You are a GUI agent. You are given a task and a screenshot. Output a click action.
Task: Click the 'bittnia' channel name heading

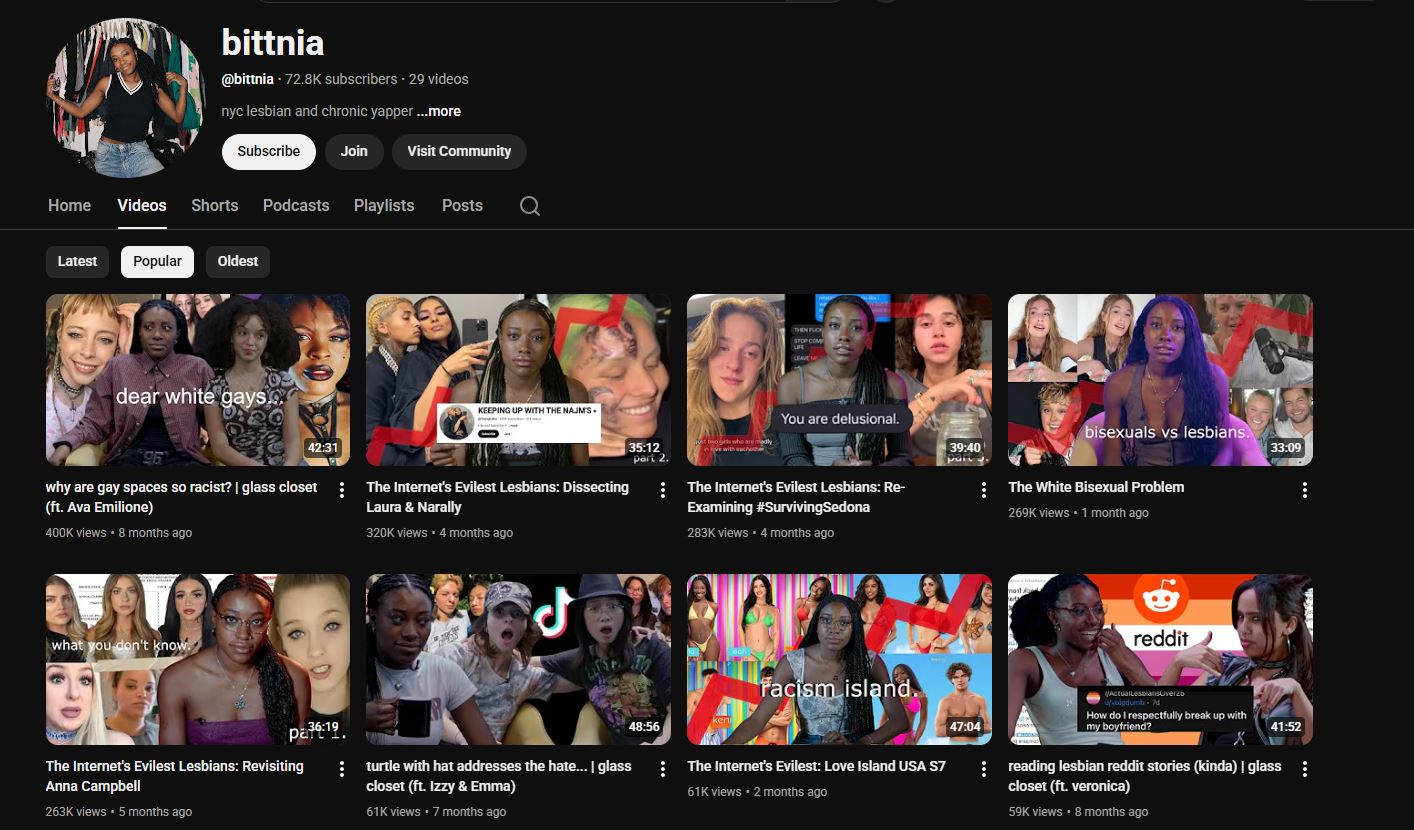pyautogui.click(x=273, y=42)
